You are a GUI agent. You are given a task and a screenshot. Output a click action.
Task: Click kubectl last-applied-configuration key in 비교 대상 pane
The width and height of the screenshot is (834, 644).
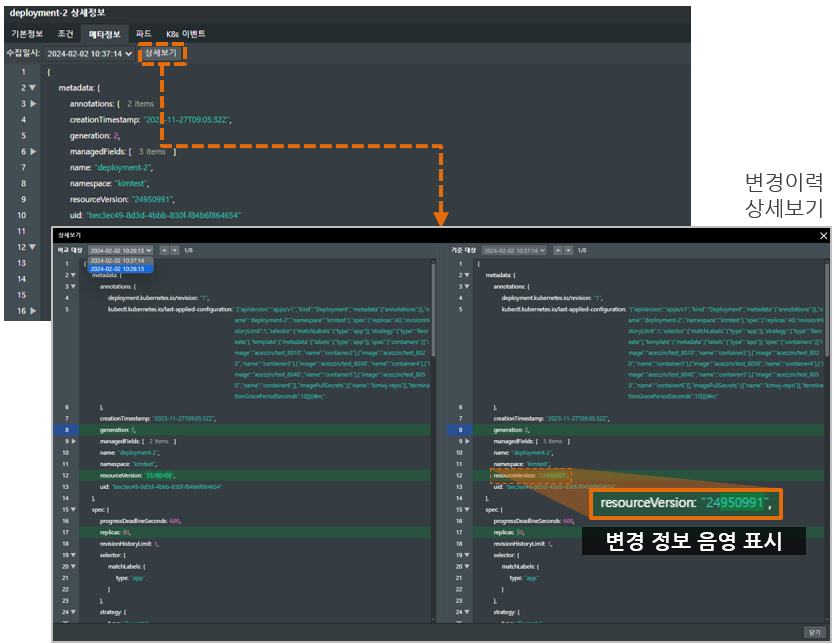click(170, 310)
